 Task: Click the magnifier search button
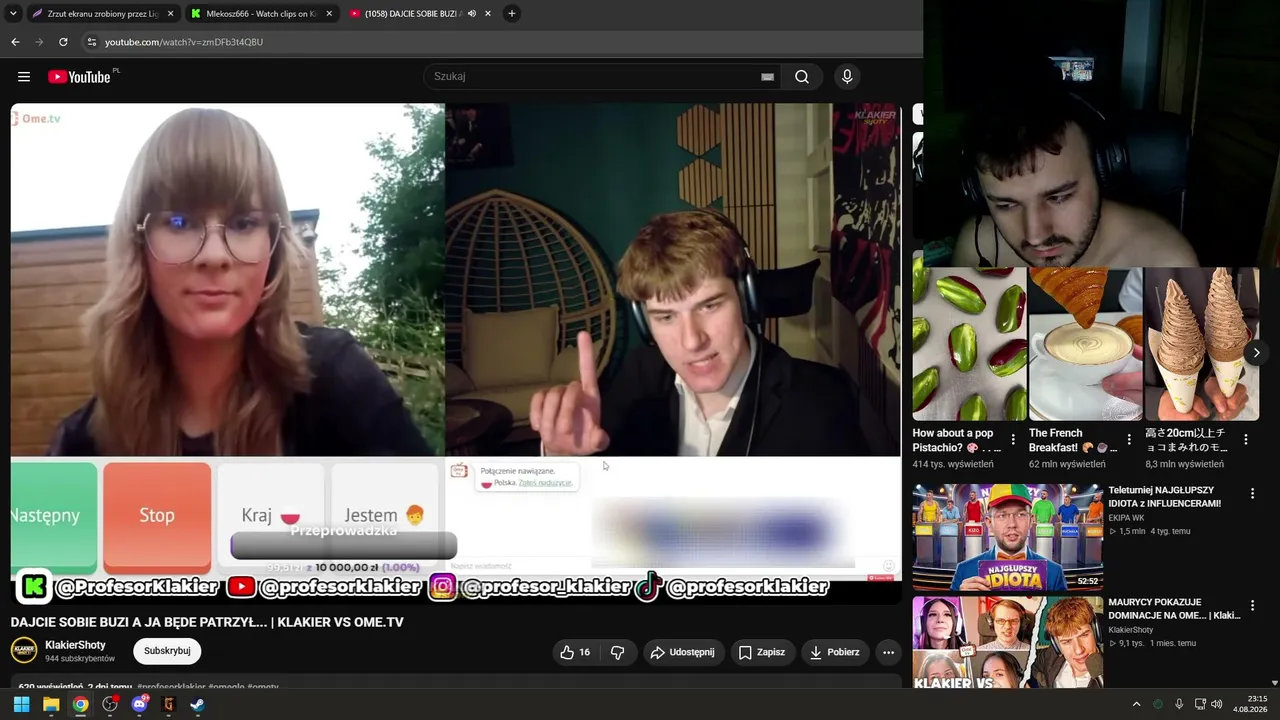coord(802,77)
